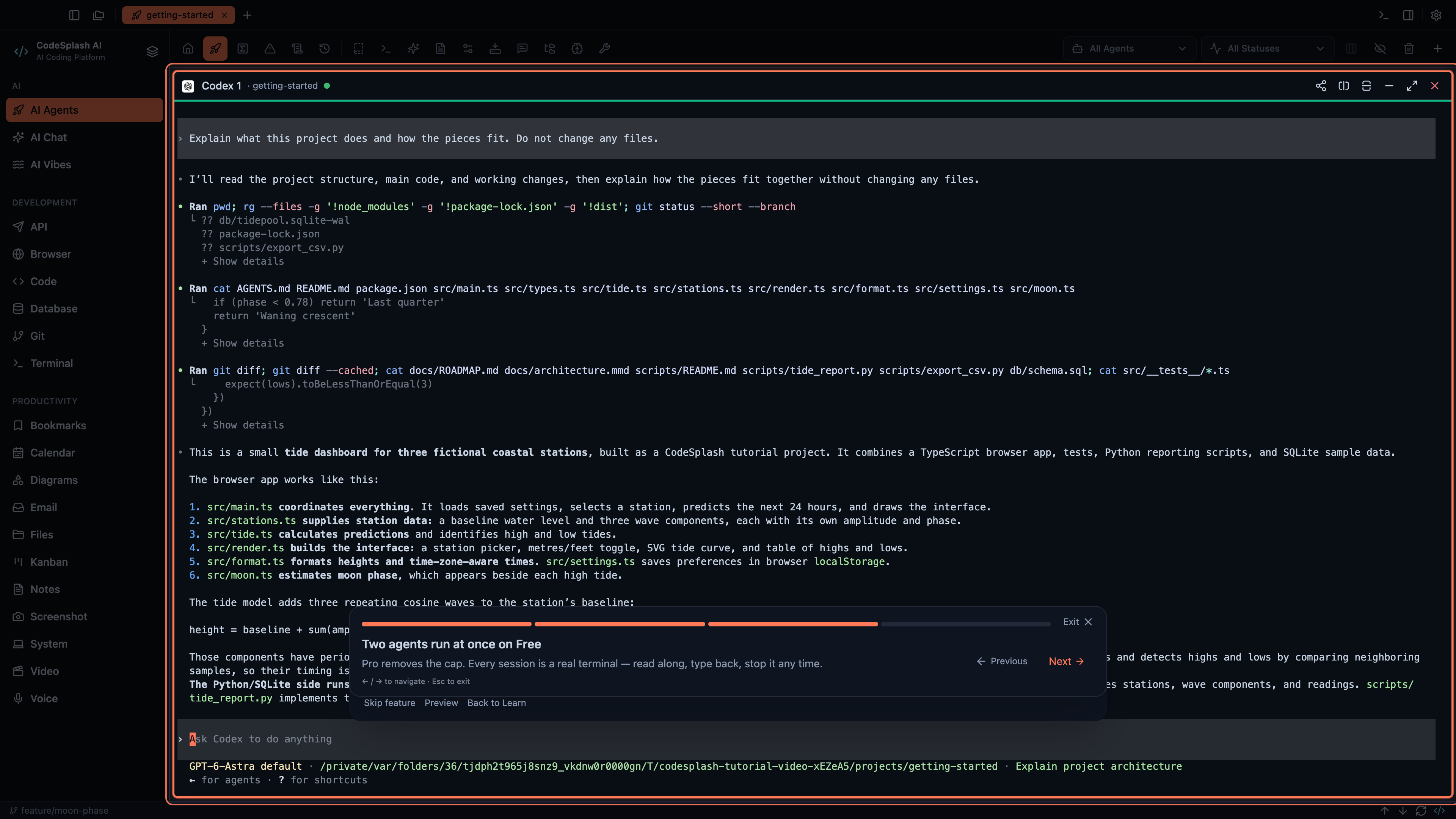Click Back to Learn link

click(x=496, y=703)
